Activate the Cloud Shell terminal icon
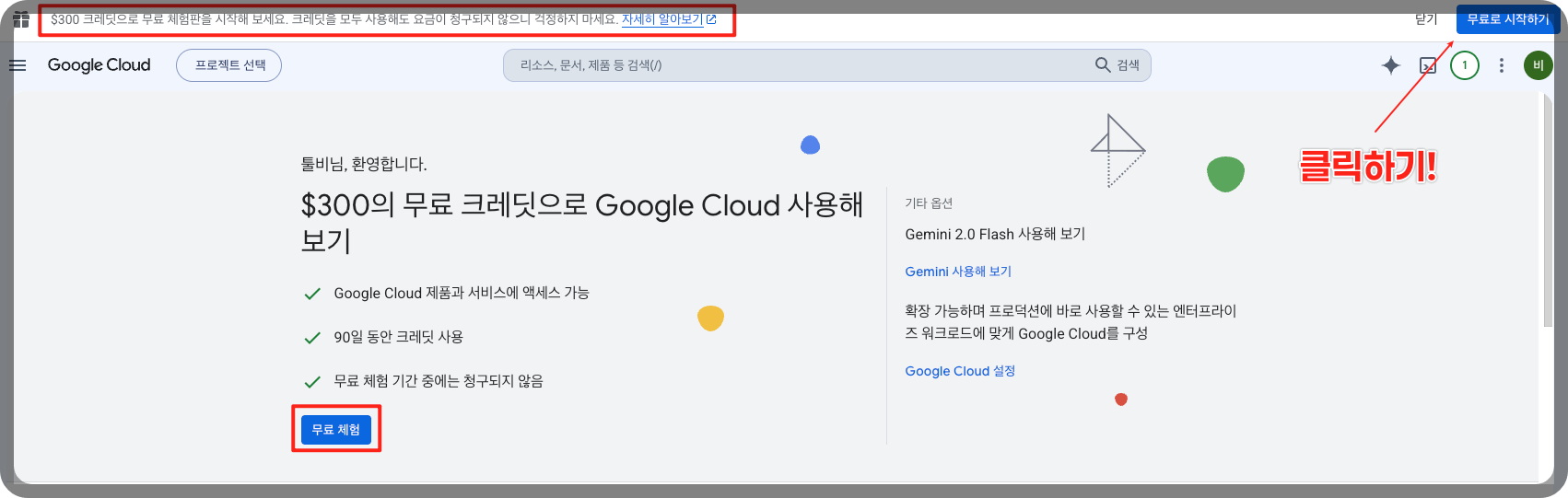 pyautogui.click(x=1428, y=65)
